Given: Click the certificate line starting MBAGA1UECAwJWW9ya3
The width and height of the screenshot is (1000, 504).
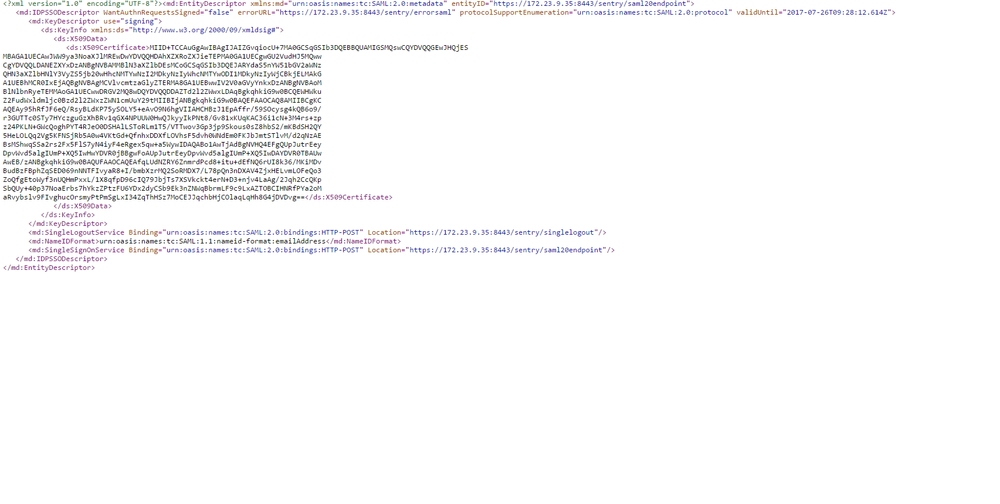Looking at the screenshot, I should pyautogui.click(x=162, y=56).
